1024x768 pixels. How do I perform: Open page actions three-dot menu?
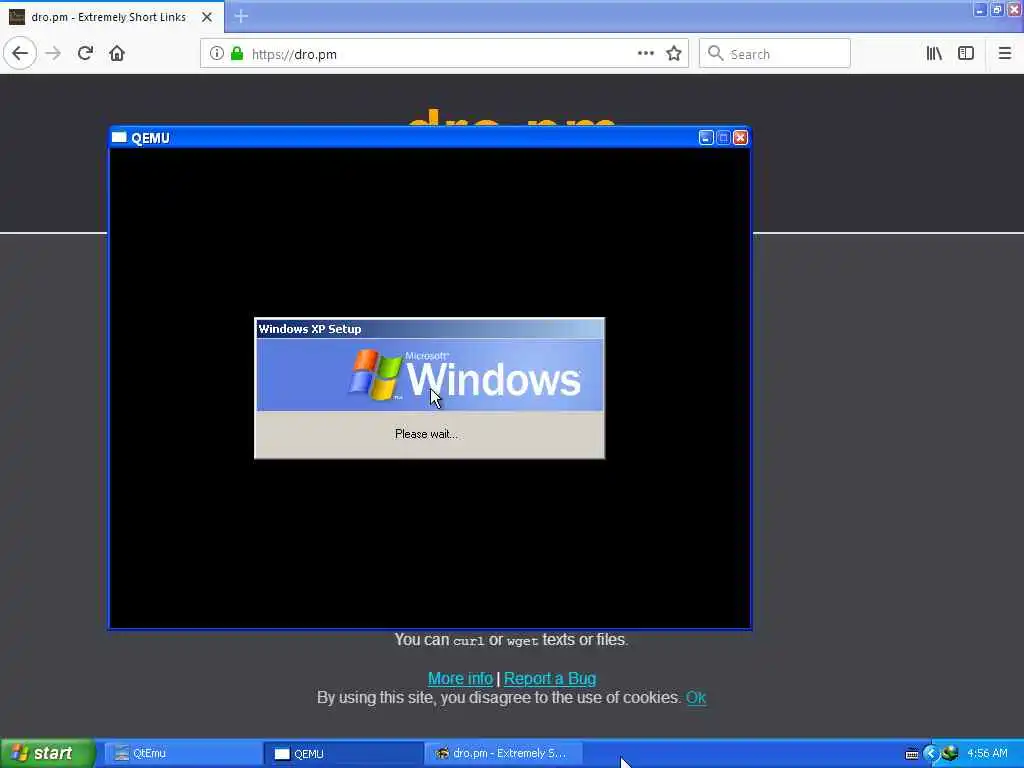click(645, 54)
